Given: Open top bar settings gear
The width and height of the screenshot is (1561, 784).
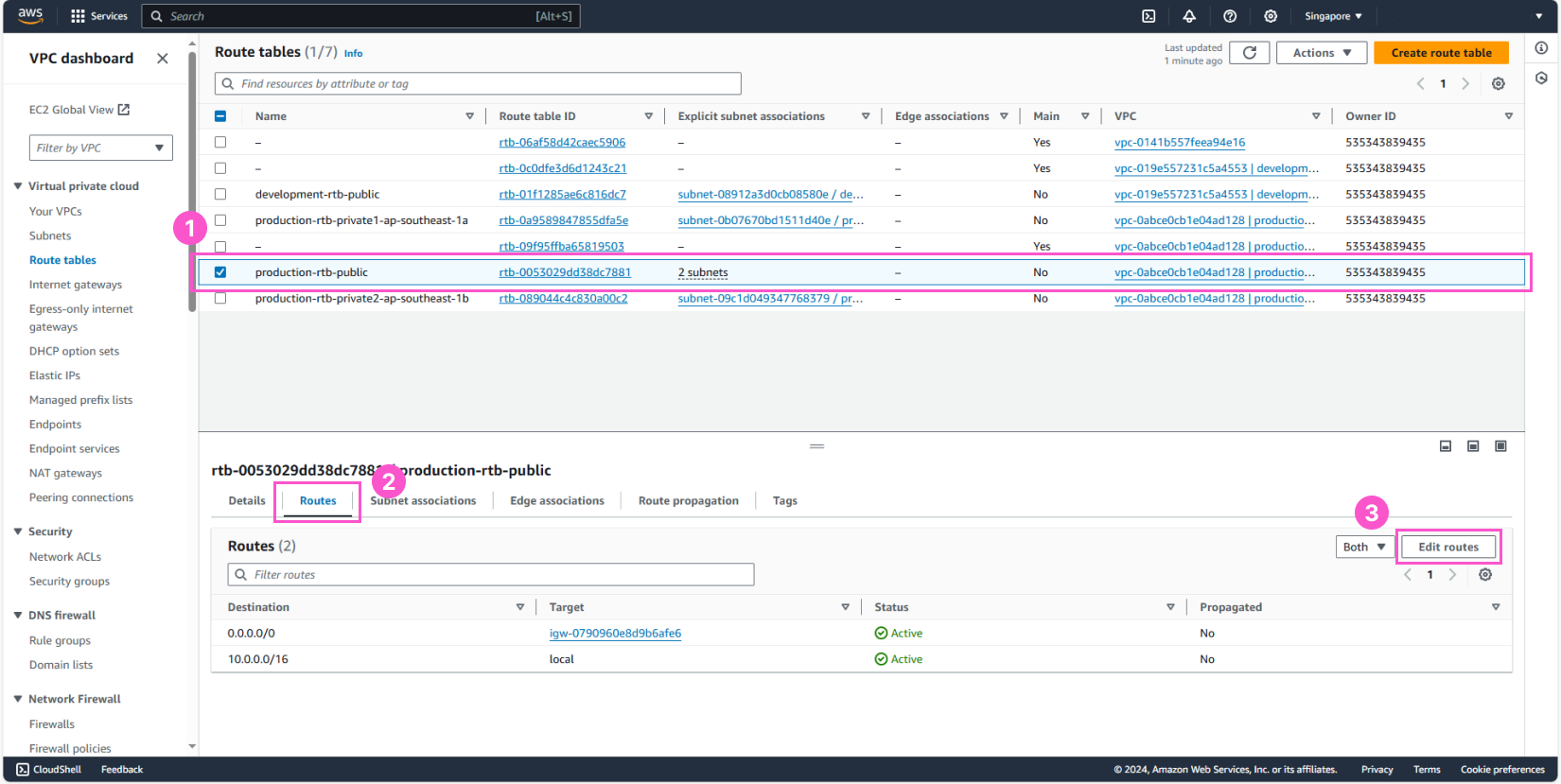Looking at the screenshot, I should point(1271,16).
